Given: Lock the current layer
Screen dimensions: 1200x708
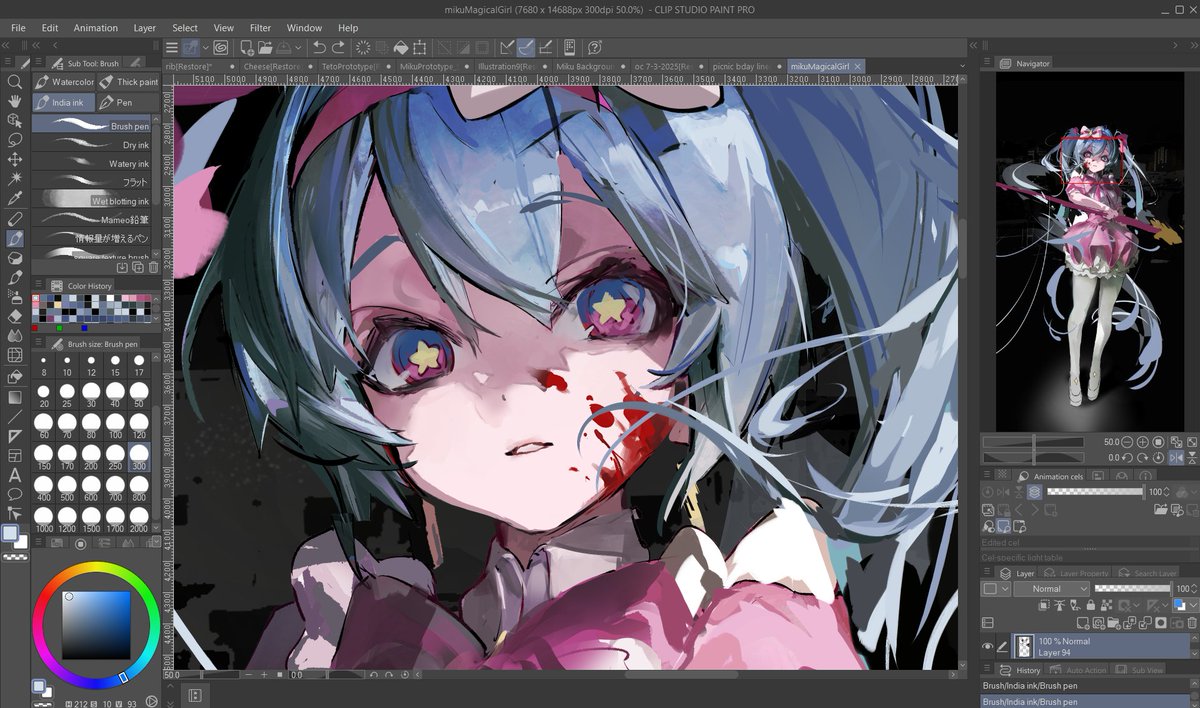Looking at the screenshot, I should click(x=1091, y=605).
